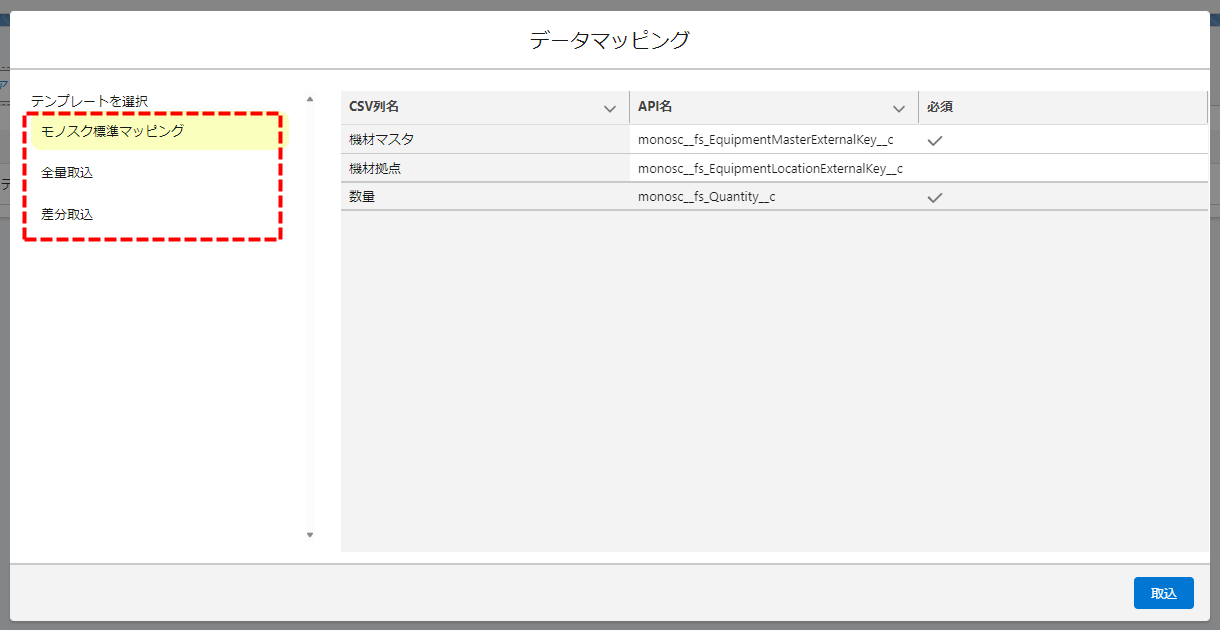Open the CSV列名 column chevron menu
Viewport: 1220px width, 630px height.
610,108
